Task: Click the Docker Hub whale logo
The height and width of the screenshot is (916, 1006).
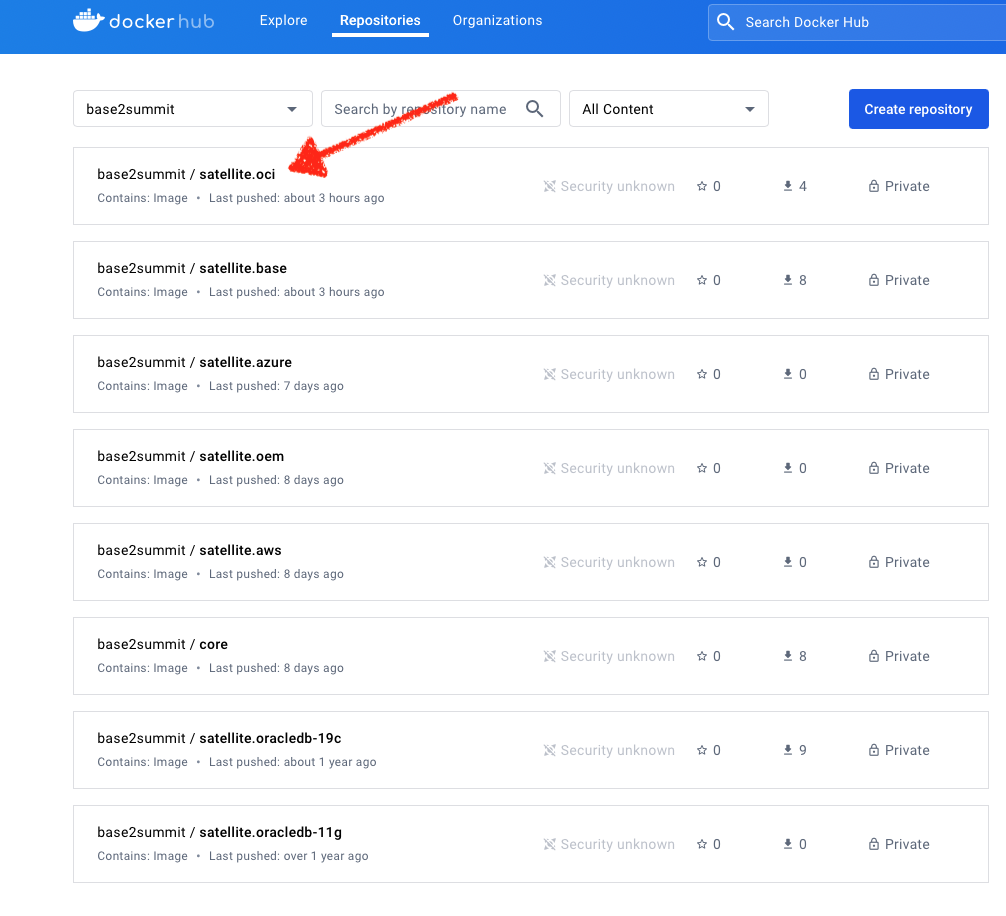Action: tap(89, 21)
